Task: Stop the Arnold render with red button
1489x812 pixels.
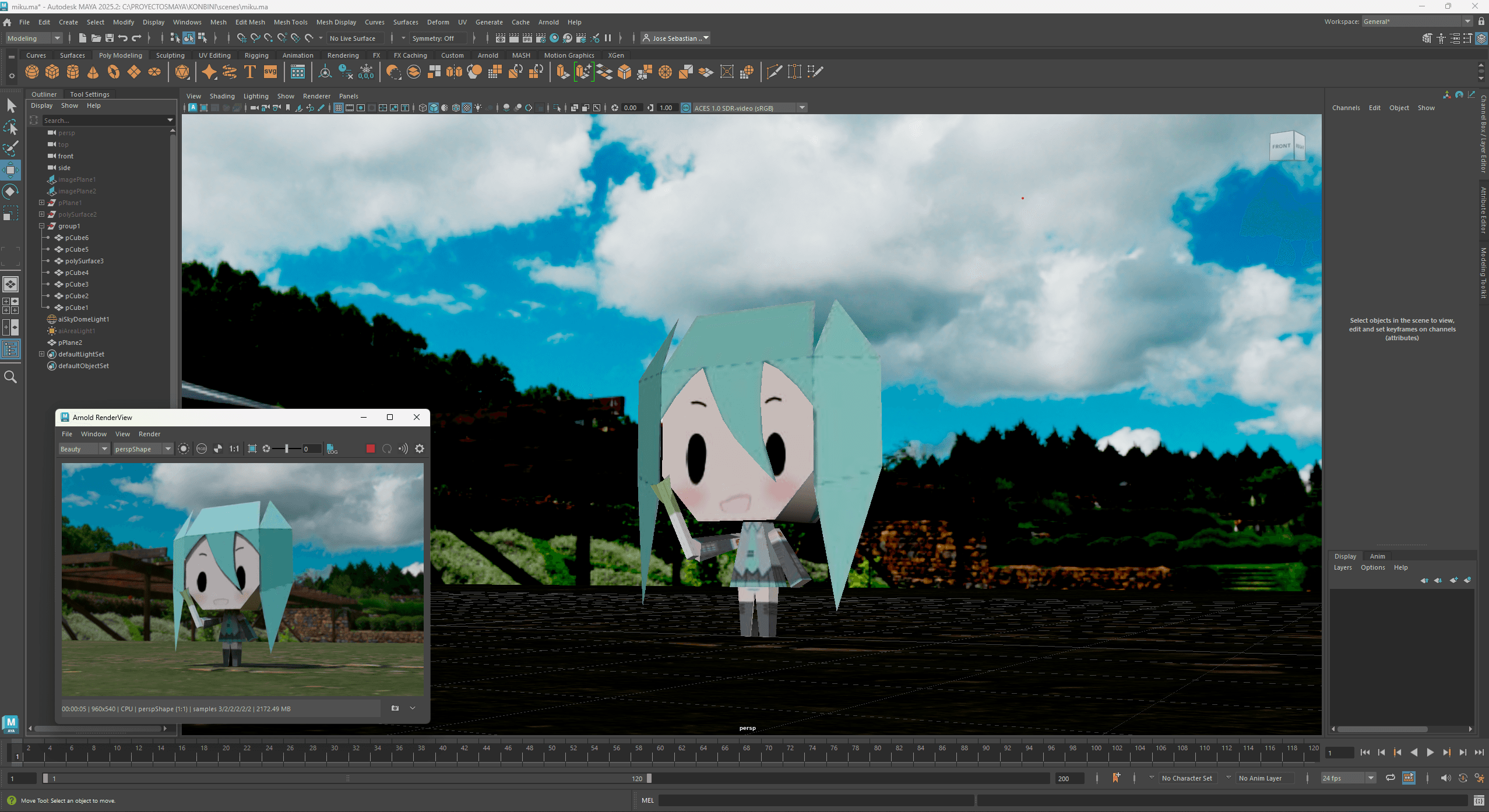Action: pos(370,449)
